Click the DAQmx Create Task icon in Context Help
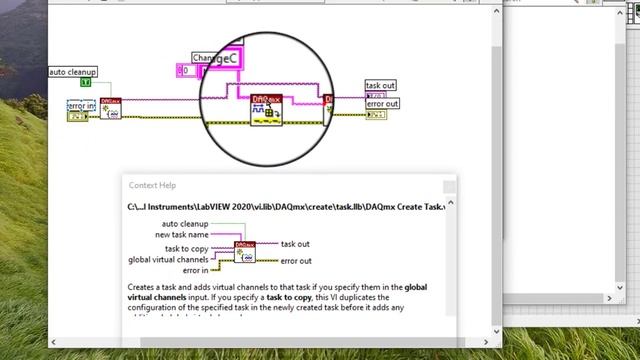This screenshot has width=640, height=360. point(245,252)
